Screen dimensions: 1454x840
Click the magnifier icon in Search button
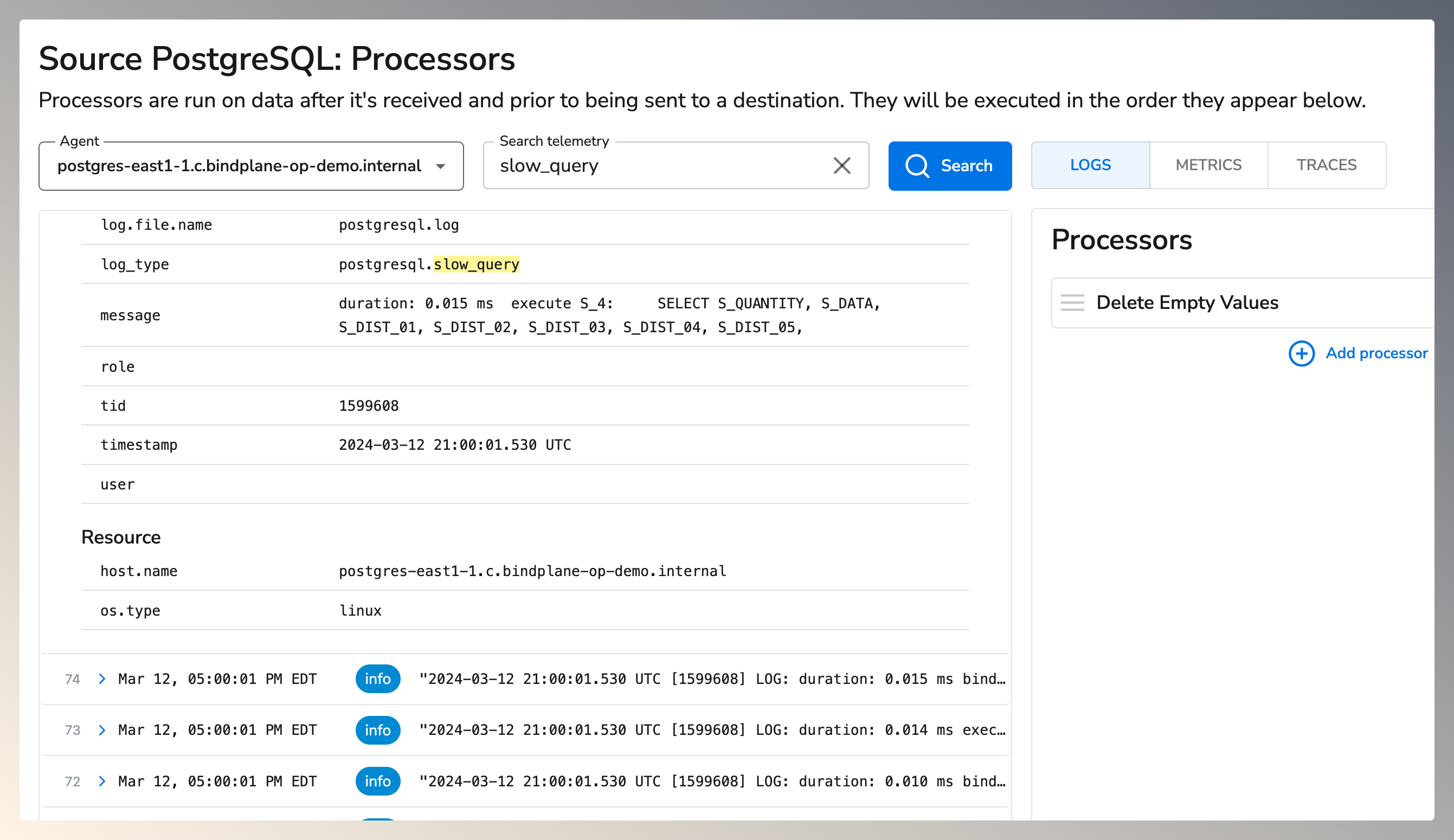click(x=916, y=166)
